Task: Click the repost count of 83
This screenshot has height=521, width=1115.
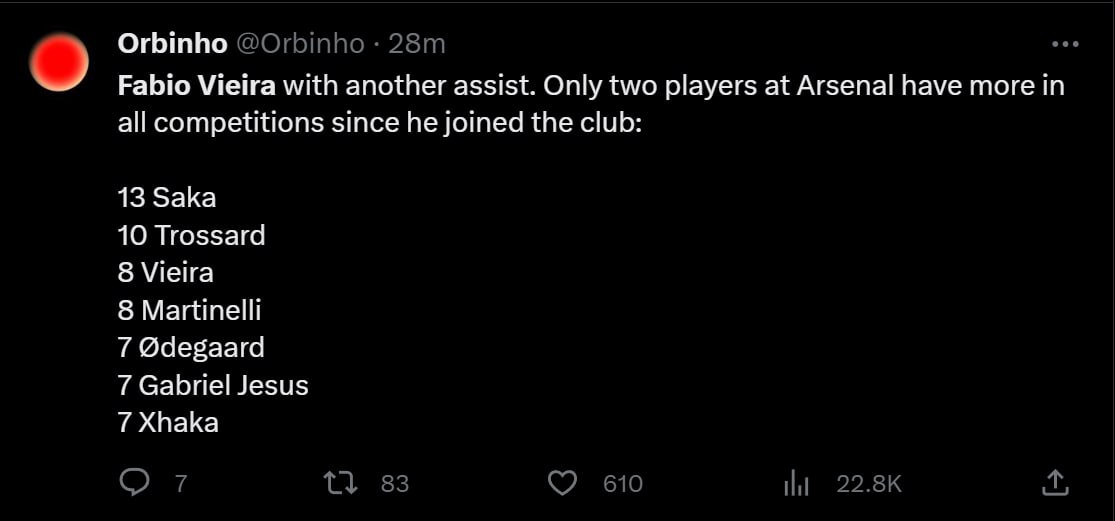Action: coord(395,484)
